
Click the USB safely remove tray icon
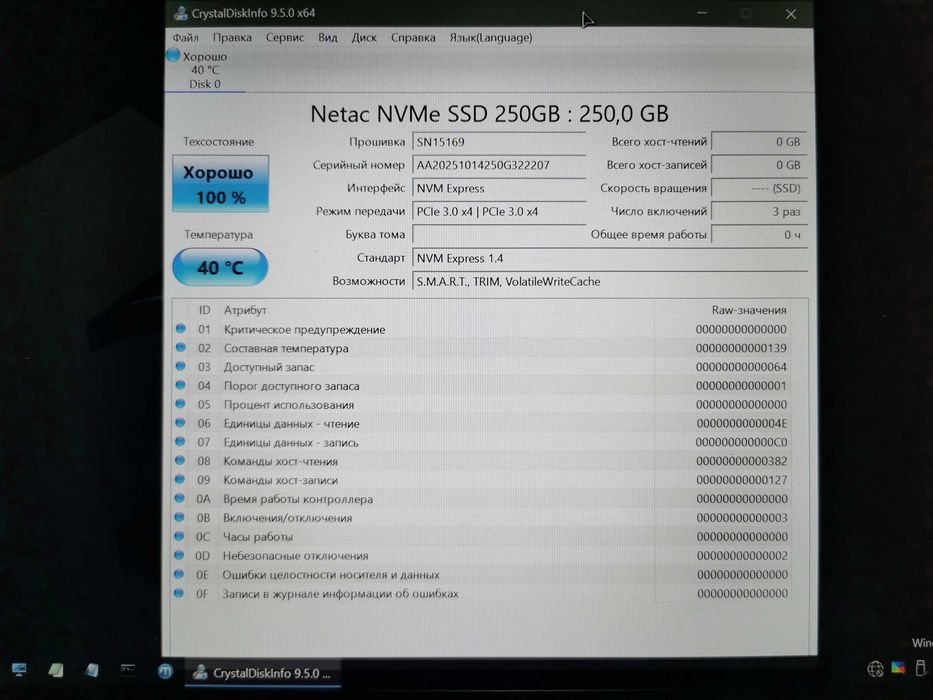(920, 668)
